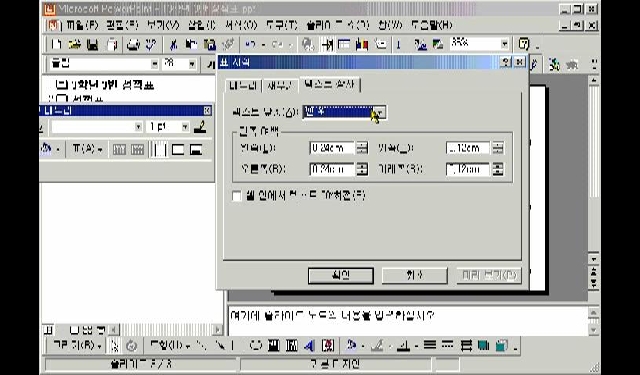Click the Insert WordArt icon in drawing toolbar
Screen dimensions: 640x375
[309, 346]
